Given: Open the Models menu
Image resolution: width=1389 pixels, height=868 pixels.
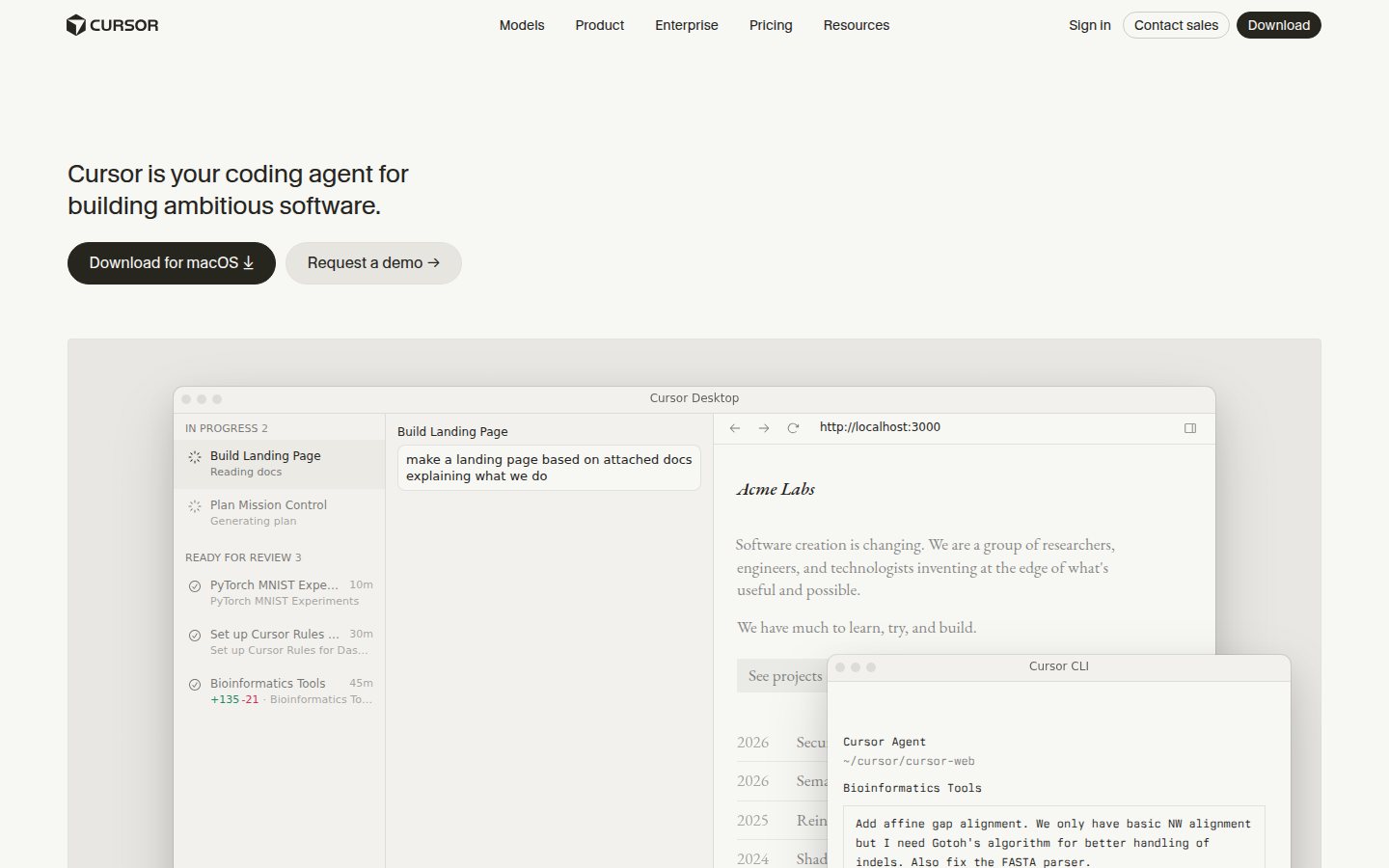Looking at the screenshot, I should [x=522, y=25].
